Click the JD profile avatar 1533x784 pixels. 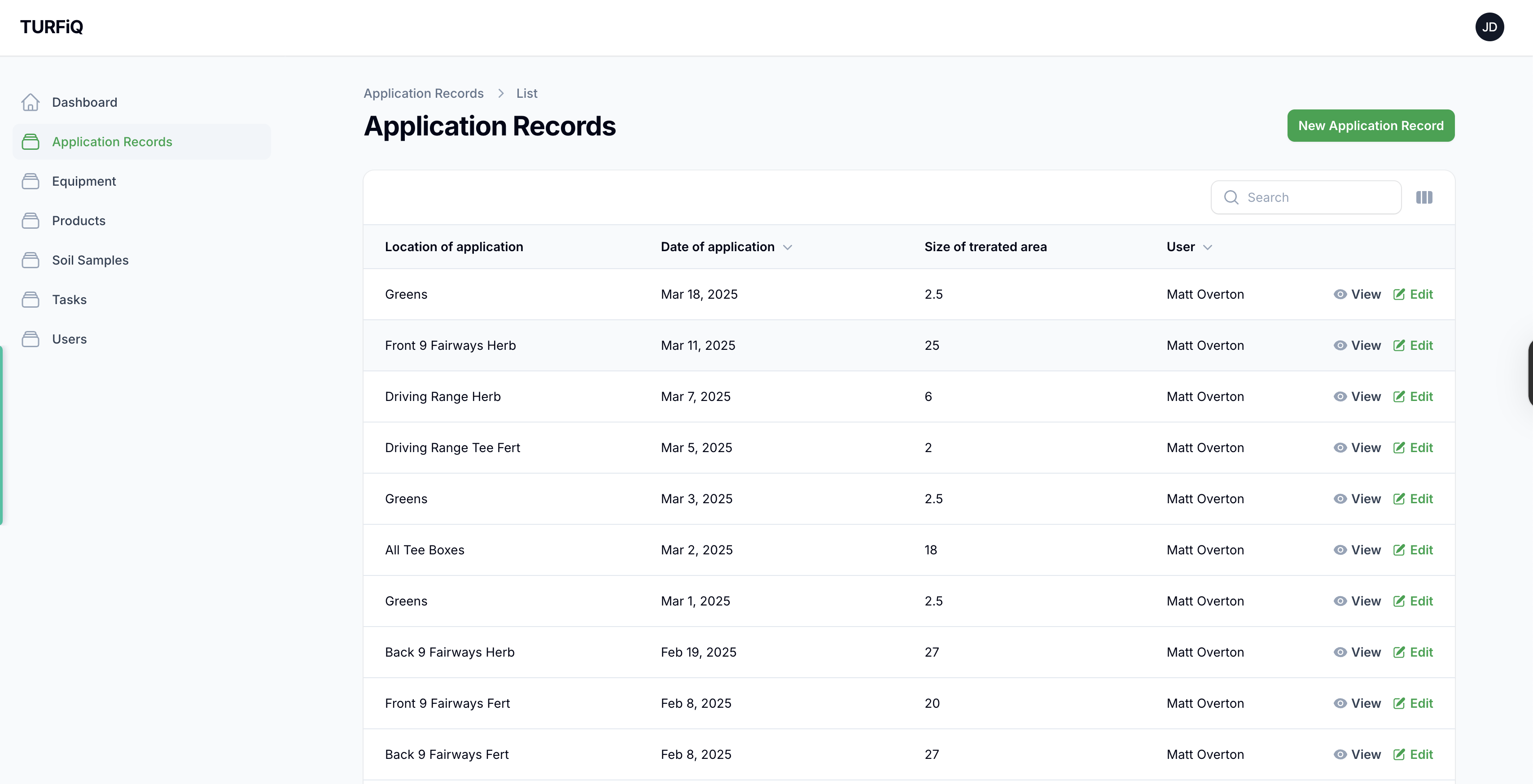(1489, 27)
